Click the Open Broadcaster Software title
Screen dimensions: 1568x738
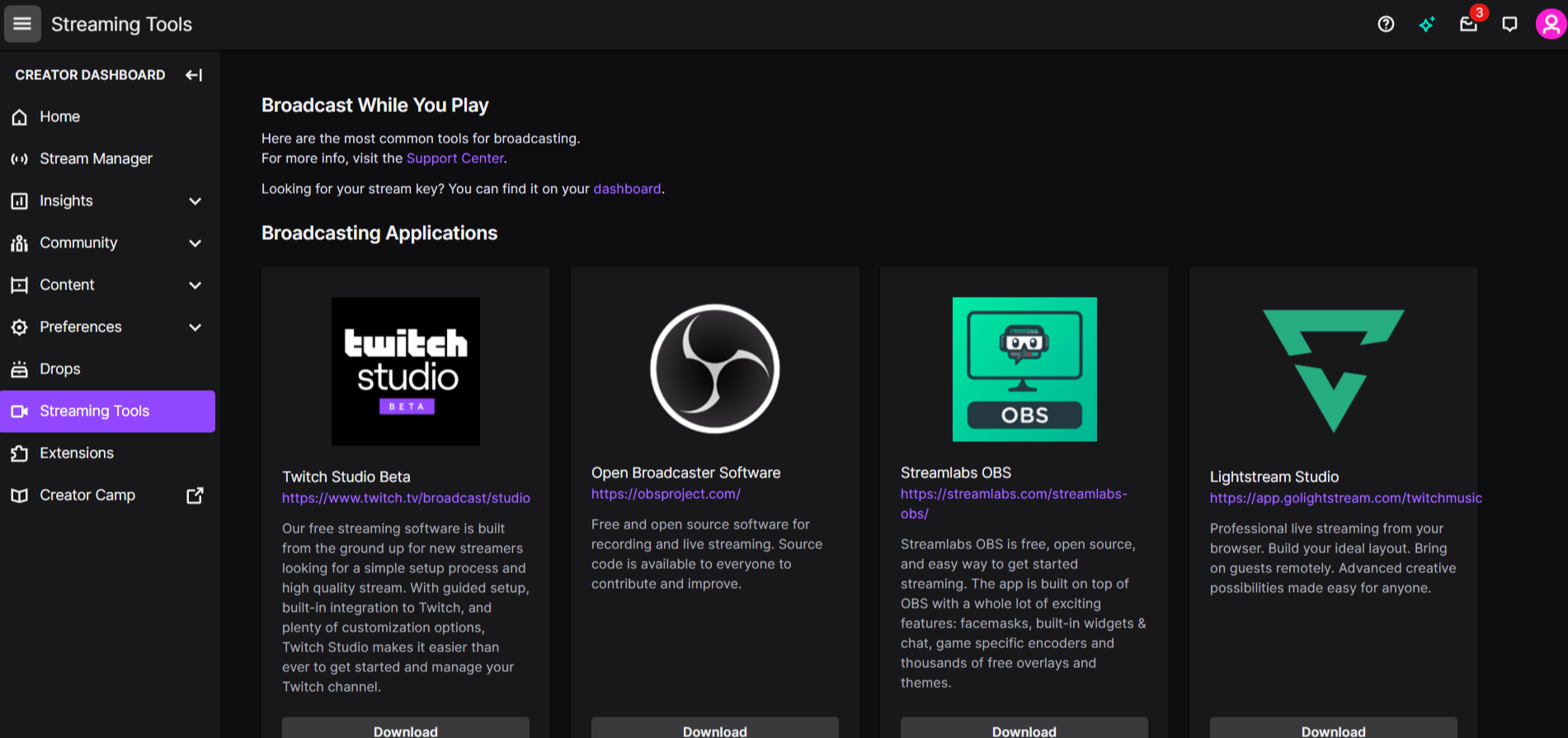[x=685, y=472]
